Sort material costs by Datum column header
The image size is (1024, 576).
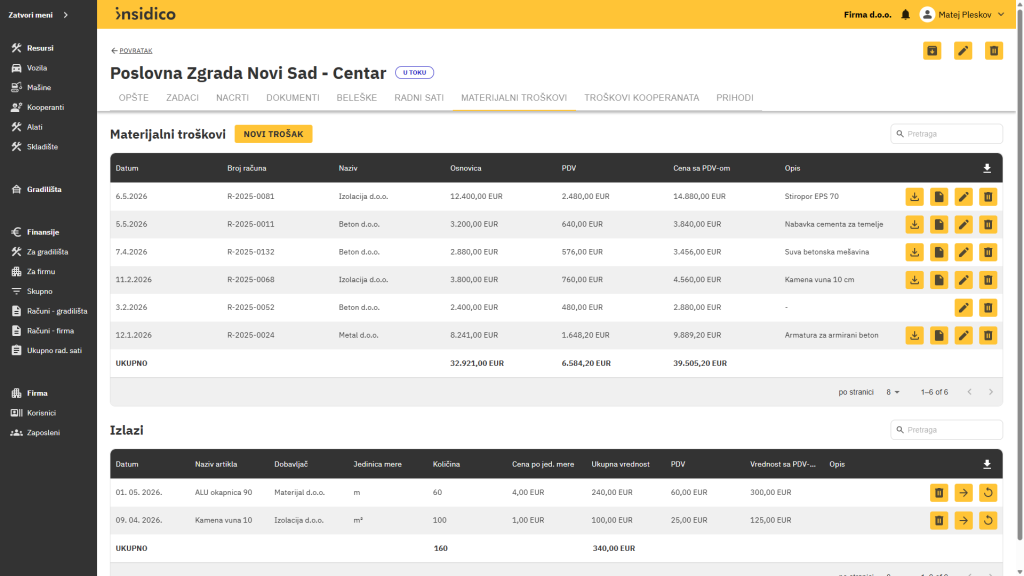127,168
